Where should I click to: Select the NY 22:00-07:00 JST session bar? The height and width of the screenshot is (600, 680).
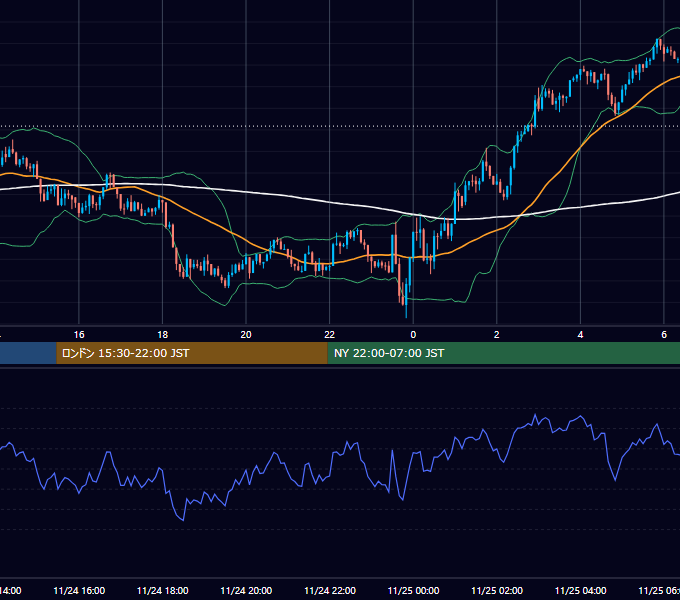pos(503,353)
